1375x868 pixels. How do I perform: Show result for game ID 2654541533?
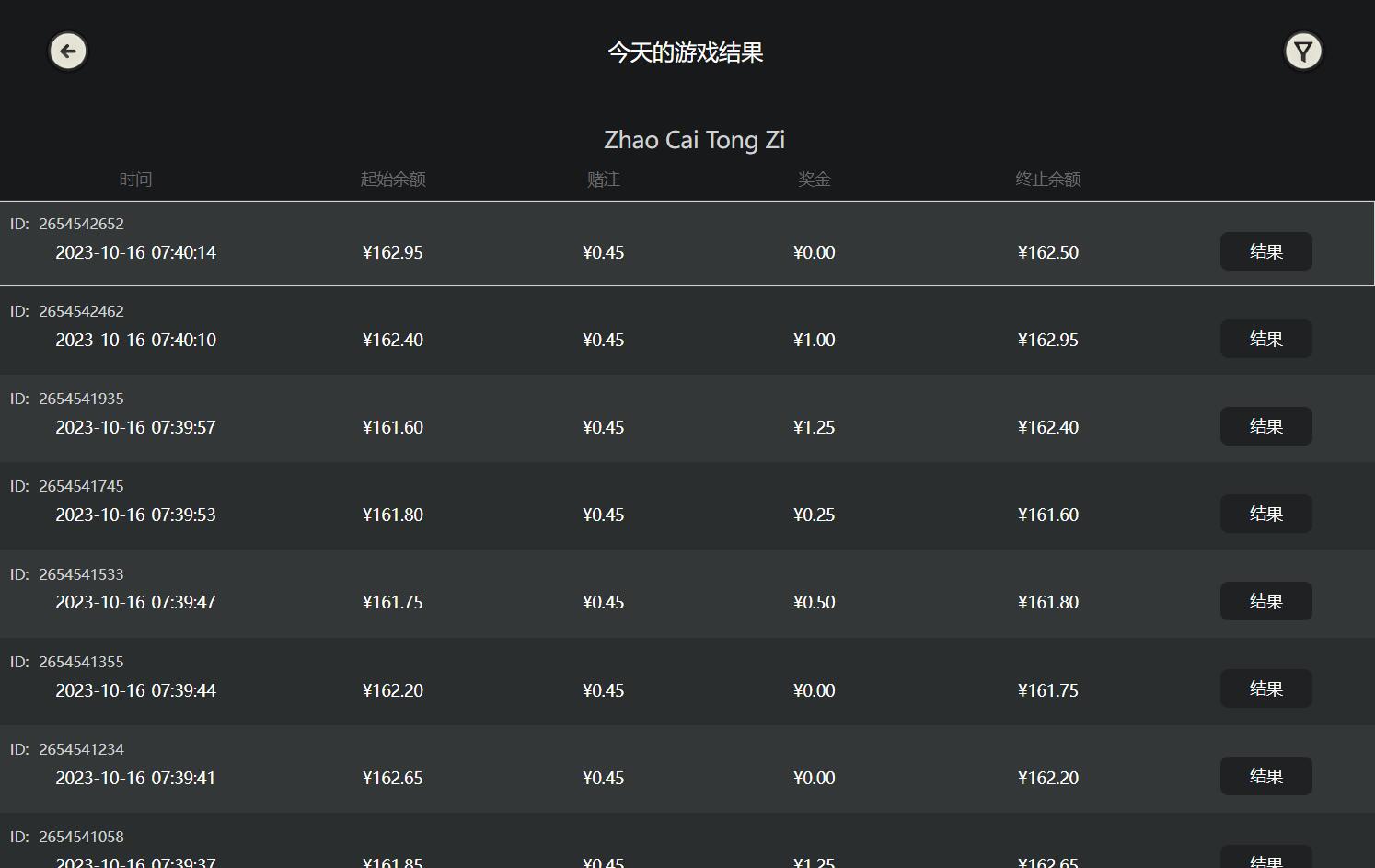(1265, 601)
